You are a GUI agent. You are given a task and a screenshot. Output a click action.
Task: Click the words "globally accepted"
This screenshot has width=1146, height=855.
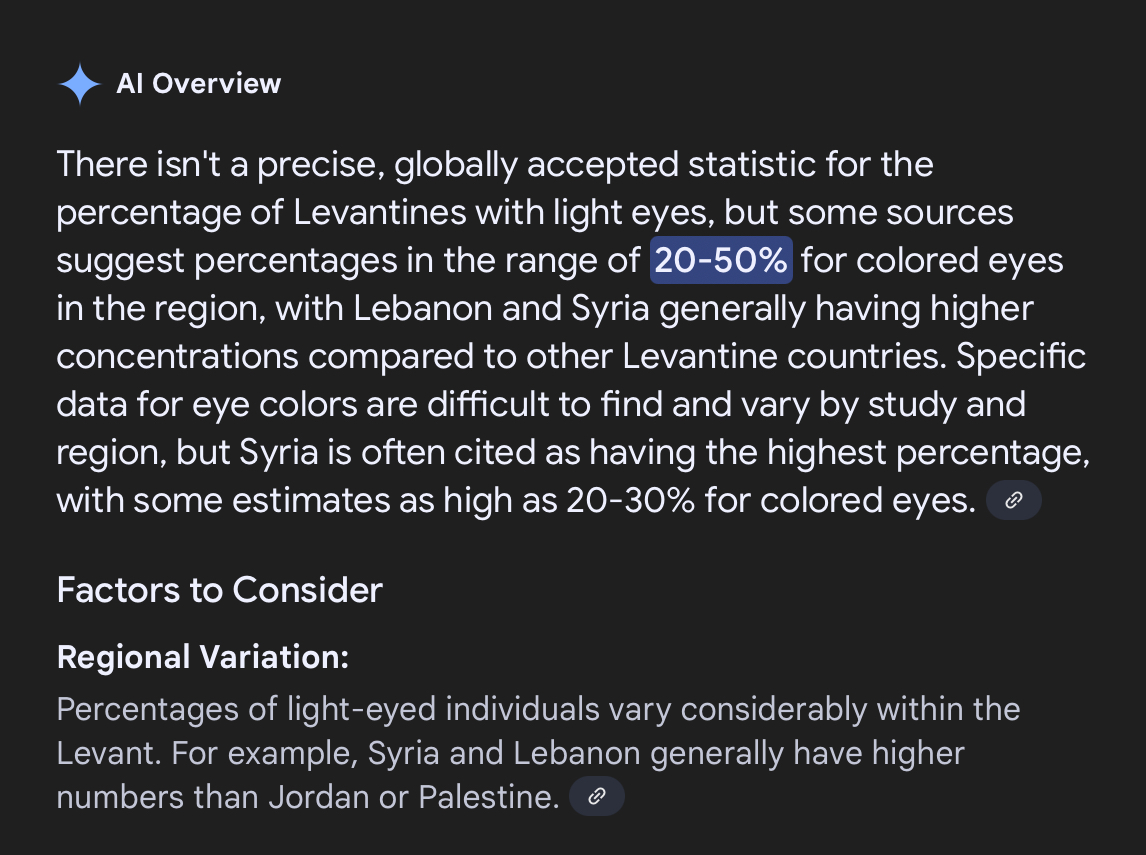pos(524,165)
